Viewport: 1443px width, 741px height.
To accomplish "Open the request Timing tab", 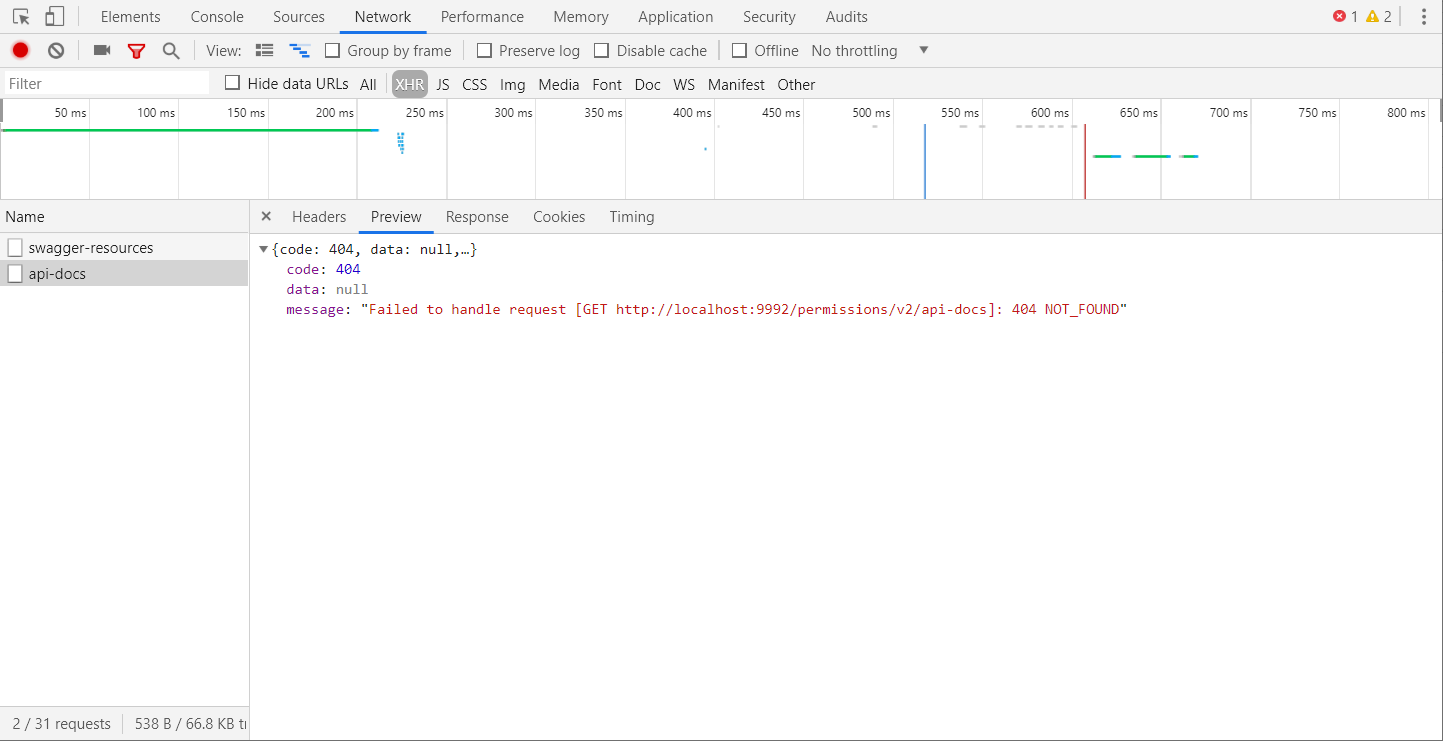I will pyautogui.click(x=632, y=217).
